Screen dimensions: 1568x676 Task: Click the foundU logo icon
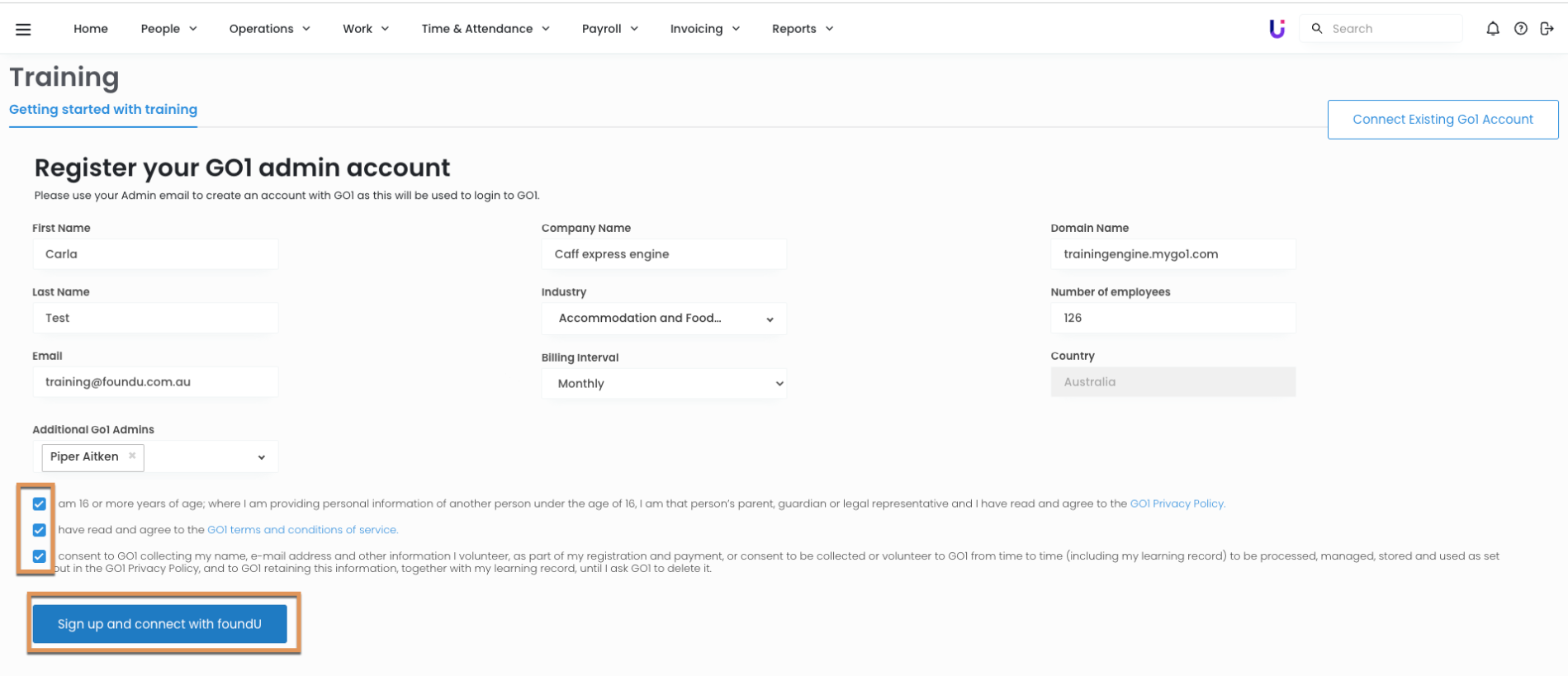(x=1277, y=29)
